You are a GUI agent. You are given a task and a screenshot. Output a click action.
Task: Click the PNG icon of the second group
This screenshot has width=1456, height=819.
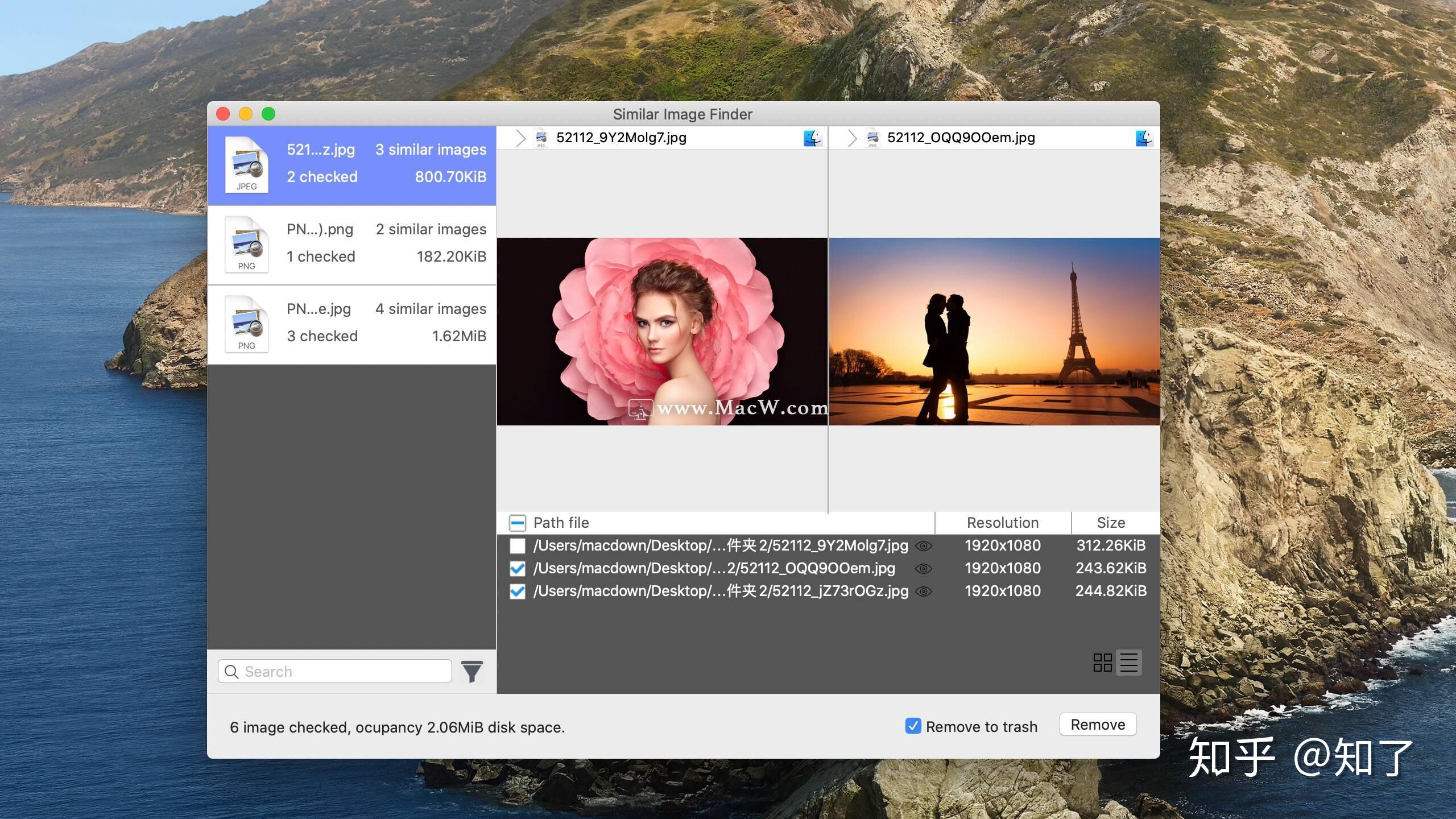coord(246,245)
